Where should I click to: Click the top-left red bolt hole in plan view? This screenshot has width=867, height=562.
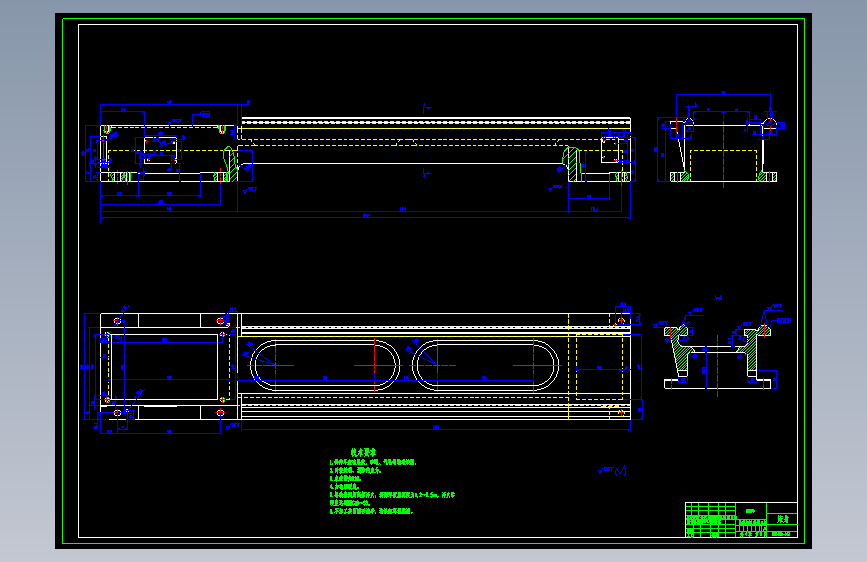click(x=117, y=321)
